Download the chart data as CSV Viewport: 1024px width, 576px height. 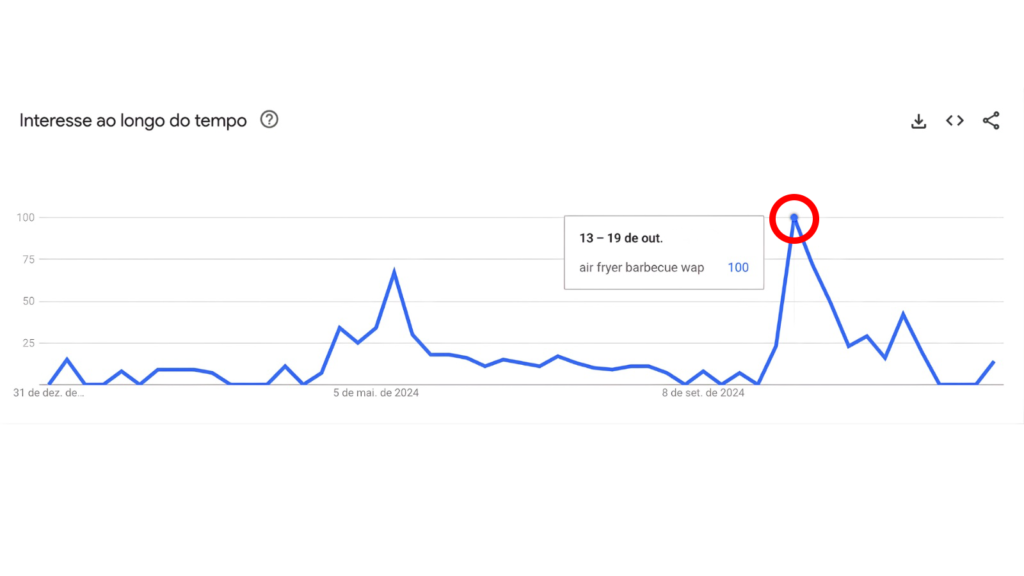click(919, 121)
